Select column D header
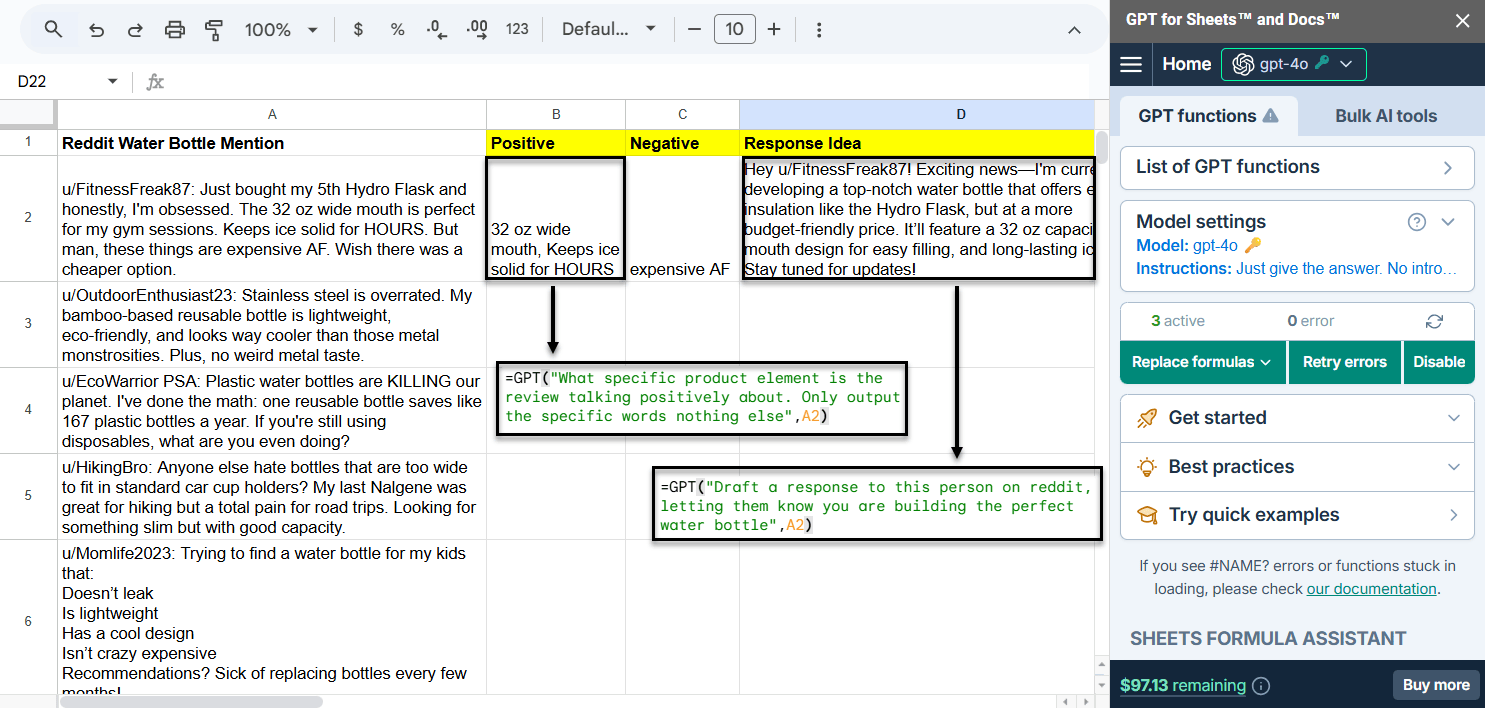This screenshot has width=1485, height=708. coord(917,114)
